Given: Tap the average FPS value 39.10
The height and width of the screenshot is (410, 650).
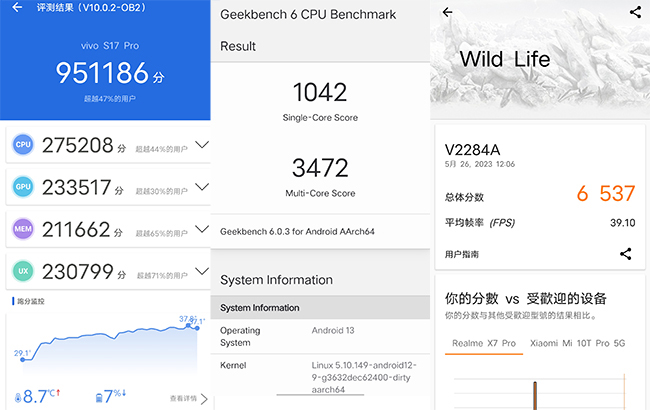Looking at the screenshot, I should tap(623, 223).
